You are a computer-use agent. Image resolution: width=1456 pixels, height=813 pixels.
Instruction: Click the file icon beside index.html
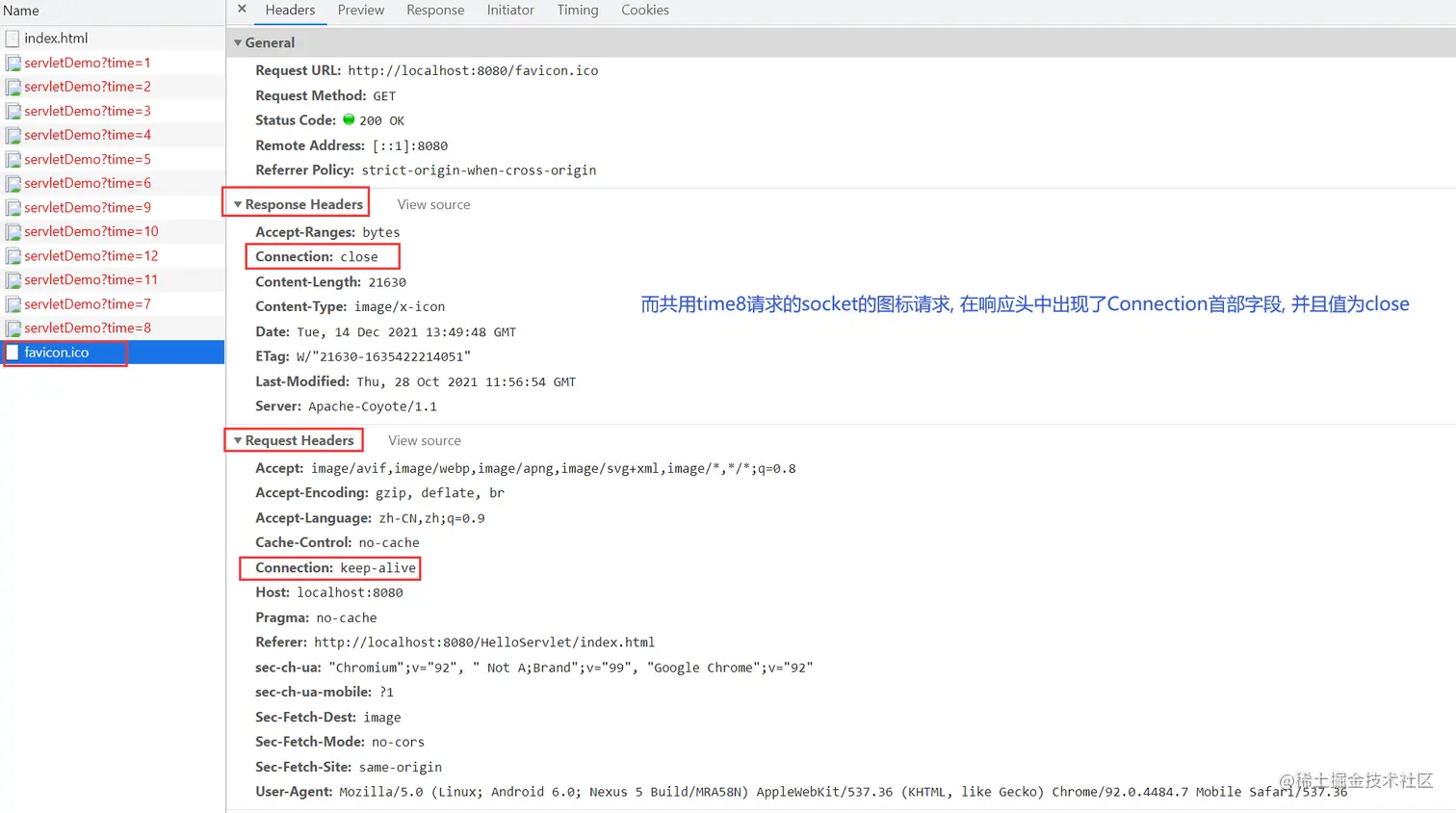(13, 39)
